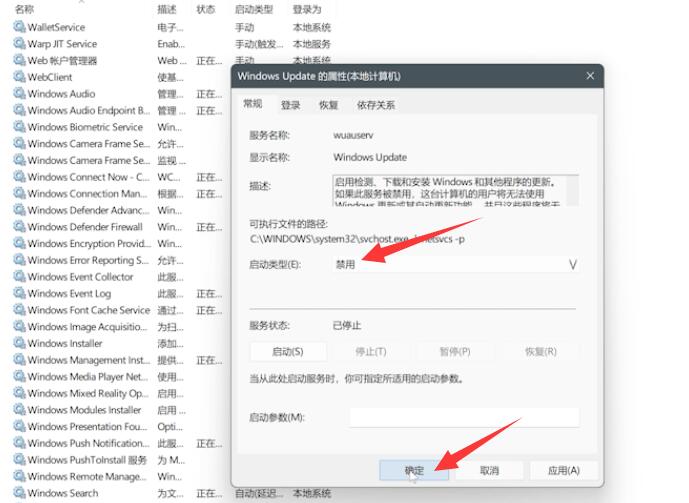
Task: Click the icon beside Windows Event Log
Action: [x=19, y=293]
